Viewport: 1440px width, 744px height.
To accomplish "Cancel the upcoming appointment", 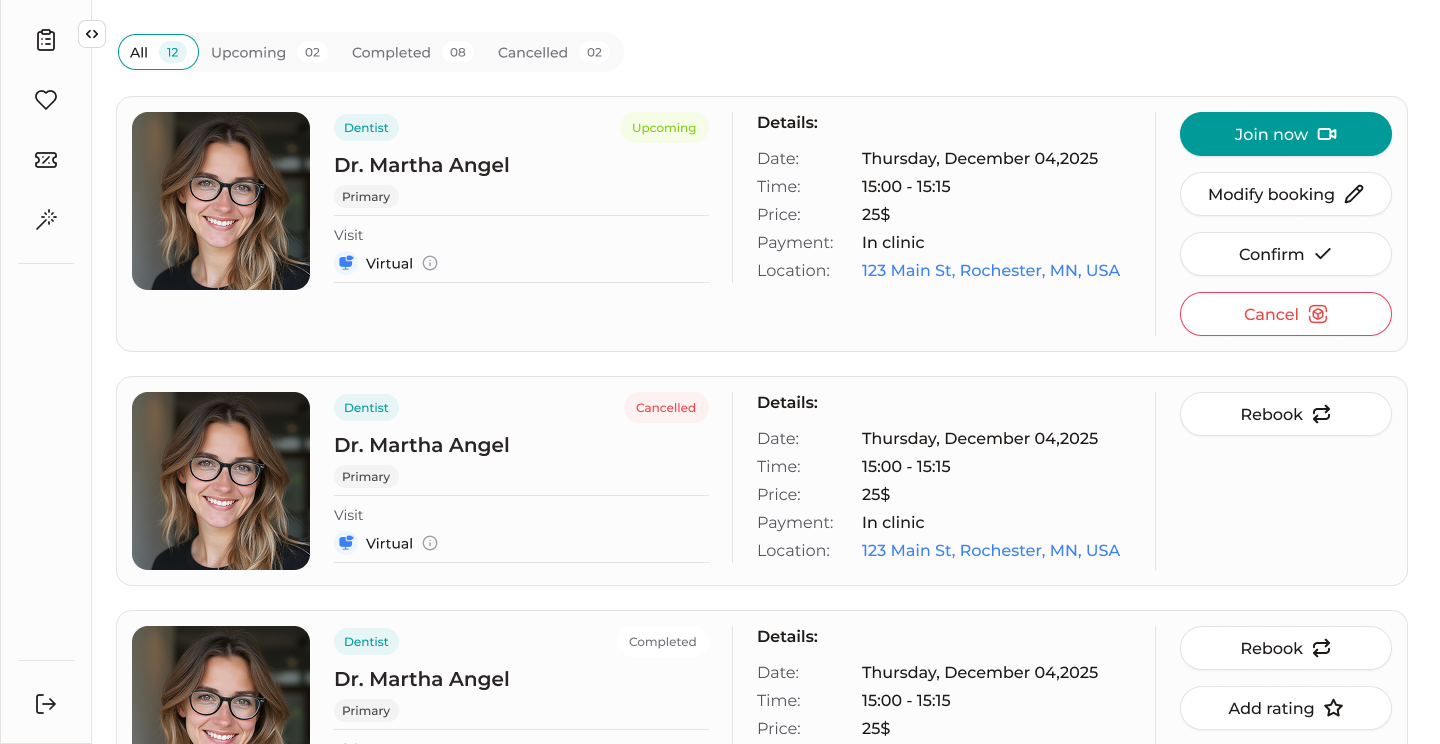I will pos(1286,314).
